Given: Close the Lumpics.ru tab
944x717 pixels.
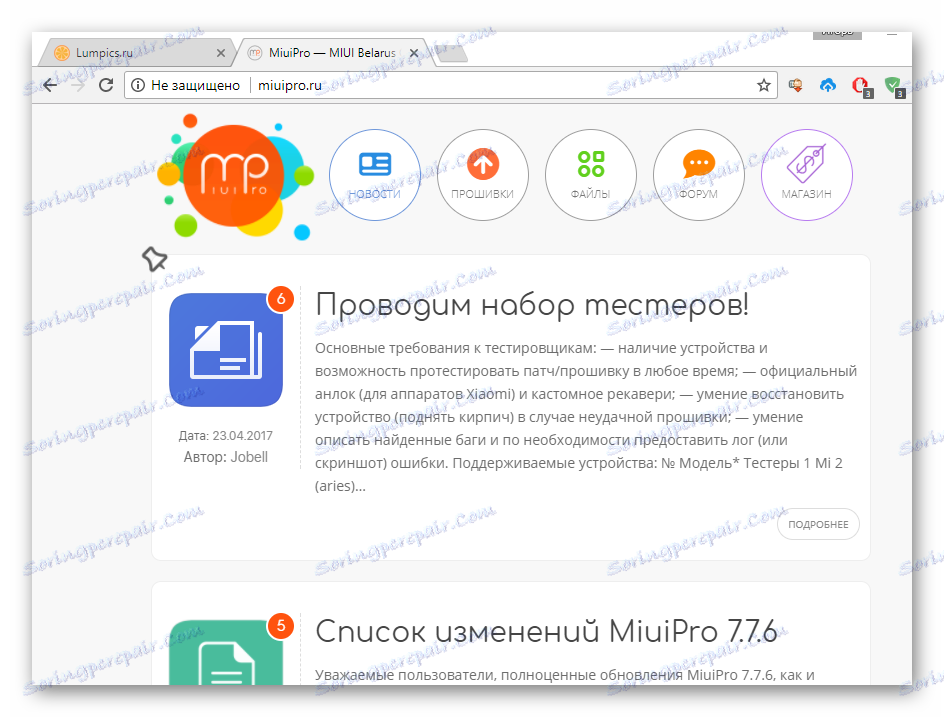Looking at the screenshot, I should 221,53.
